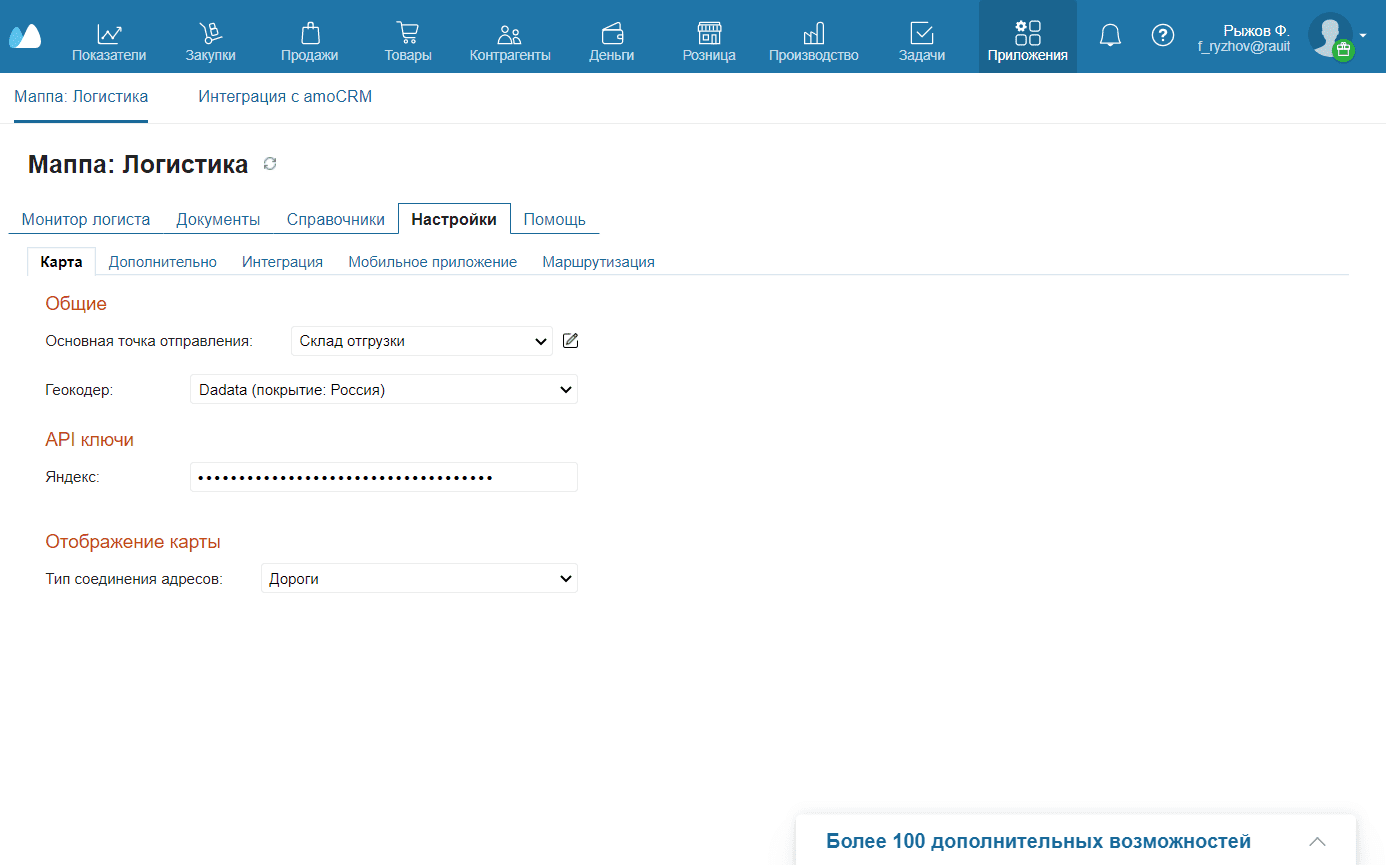Select the Настройки tab
This screenshot has width=1392, height=865.
click(454, 219)
